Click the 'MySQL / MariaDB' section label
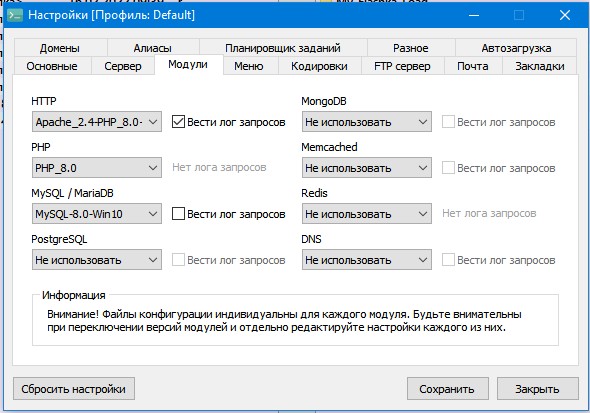 tap(72, 193)
